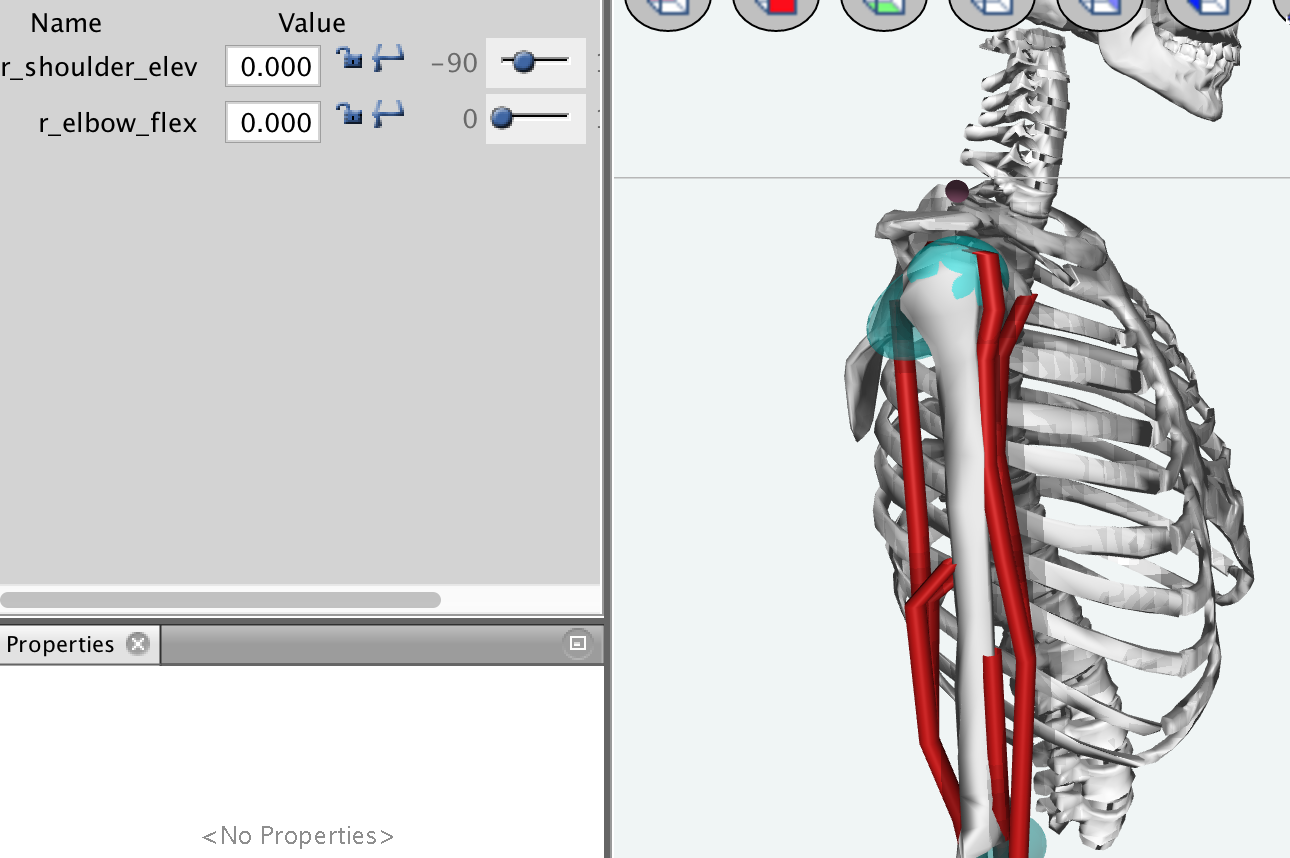Image resolution: width=1290 pixels, height=858 pixels.
Task: Unlock the r_shoulder_elev coordinate padlock
Action: click(349, 58)
